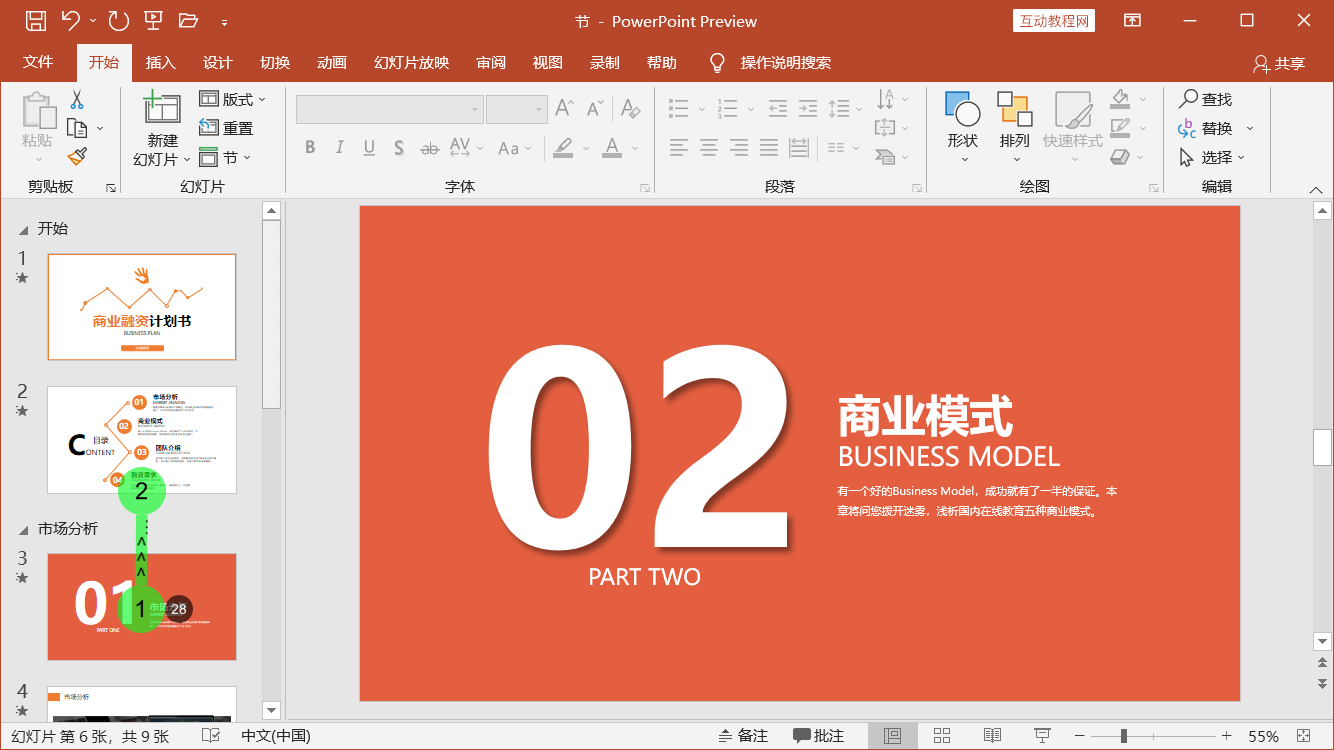Open the font color dropdown arrow
The image size is (1334, 750).
click(x=636, y=148)
